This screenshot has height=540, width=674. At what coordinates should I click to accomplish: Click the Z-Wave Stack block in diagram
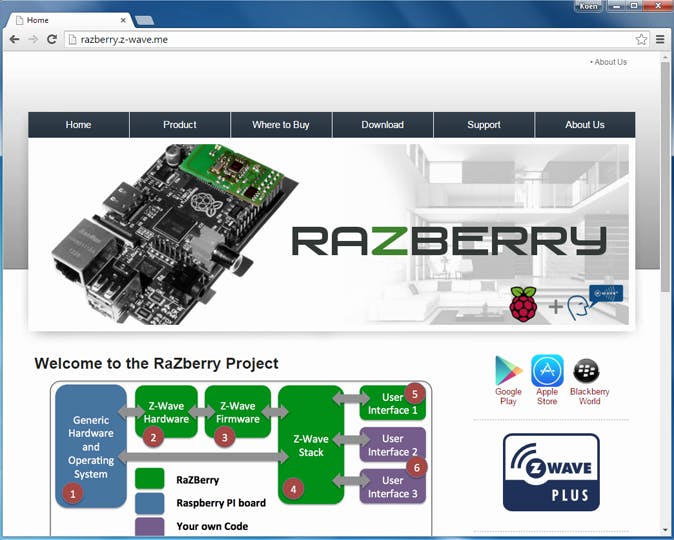tap(311, 445)
